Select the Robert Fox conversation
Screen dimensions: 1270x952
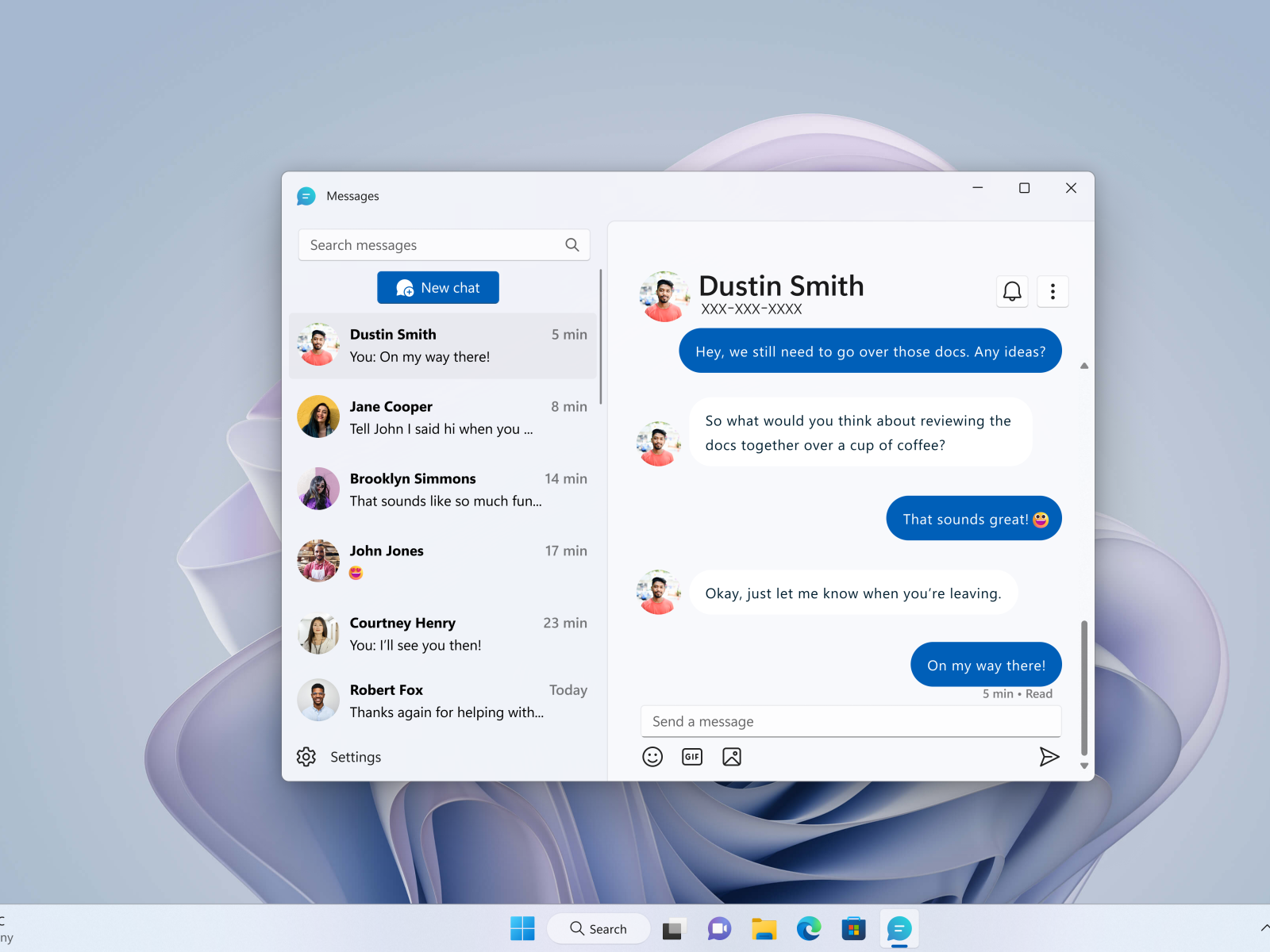click(x=443, y=700)
